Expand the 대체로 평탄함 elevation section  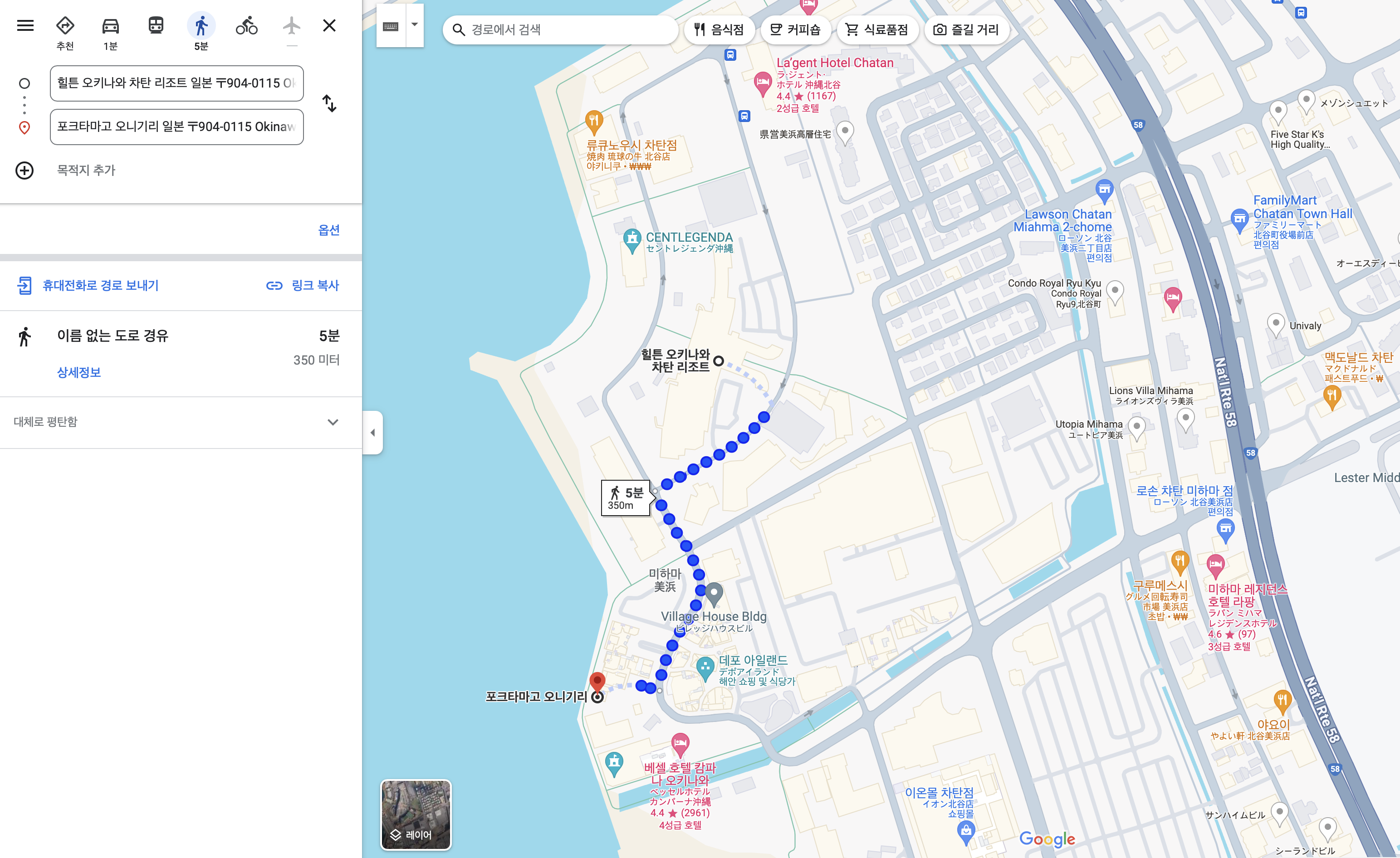[181, 422]
